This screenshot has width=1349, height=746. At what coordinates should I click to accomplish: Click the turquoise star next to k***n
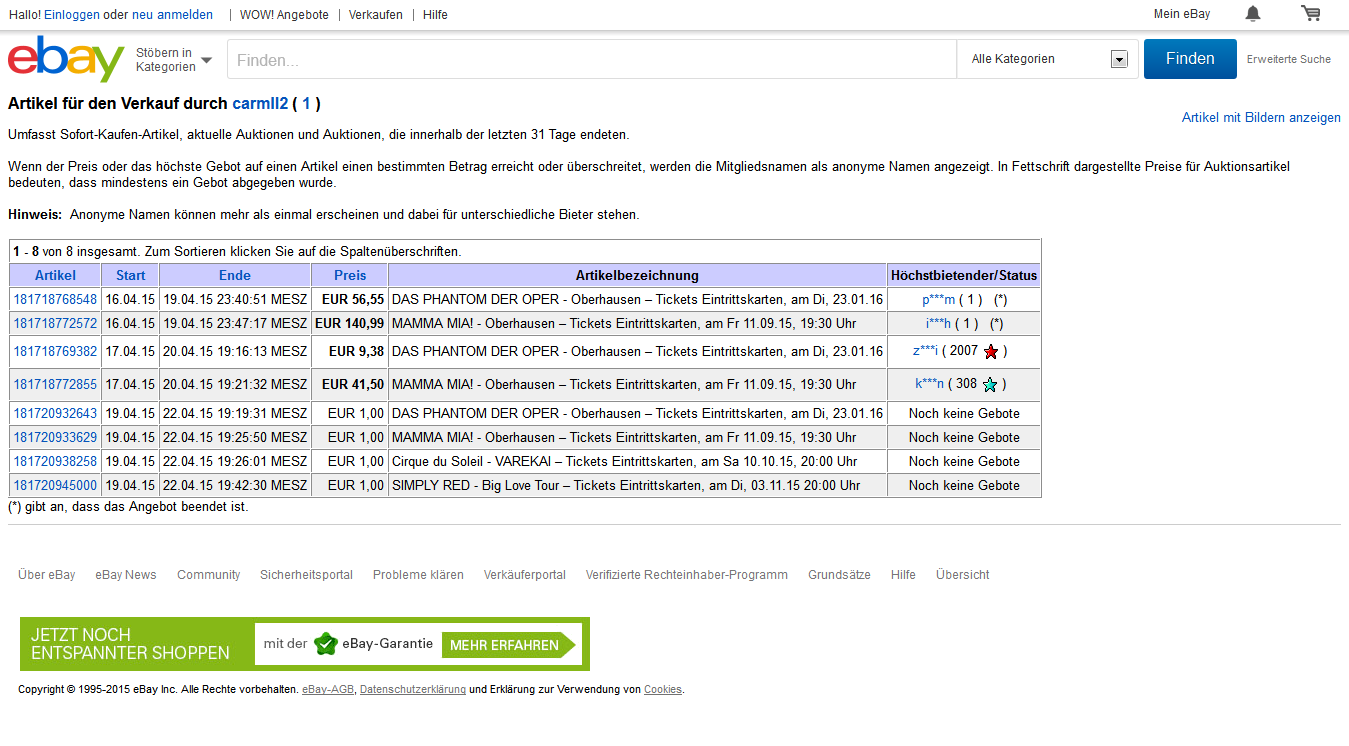tap(990, 384)
